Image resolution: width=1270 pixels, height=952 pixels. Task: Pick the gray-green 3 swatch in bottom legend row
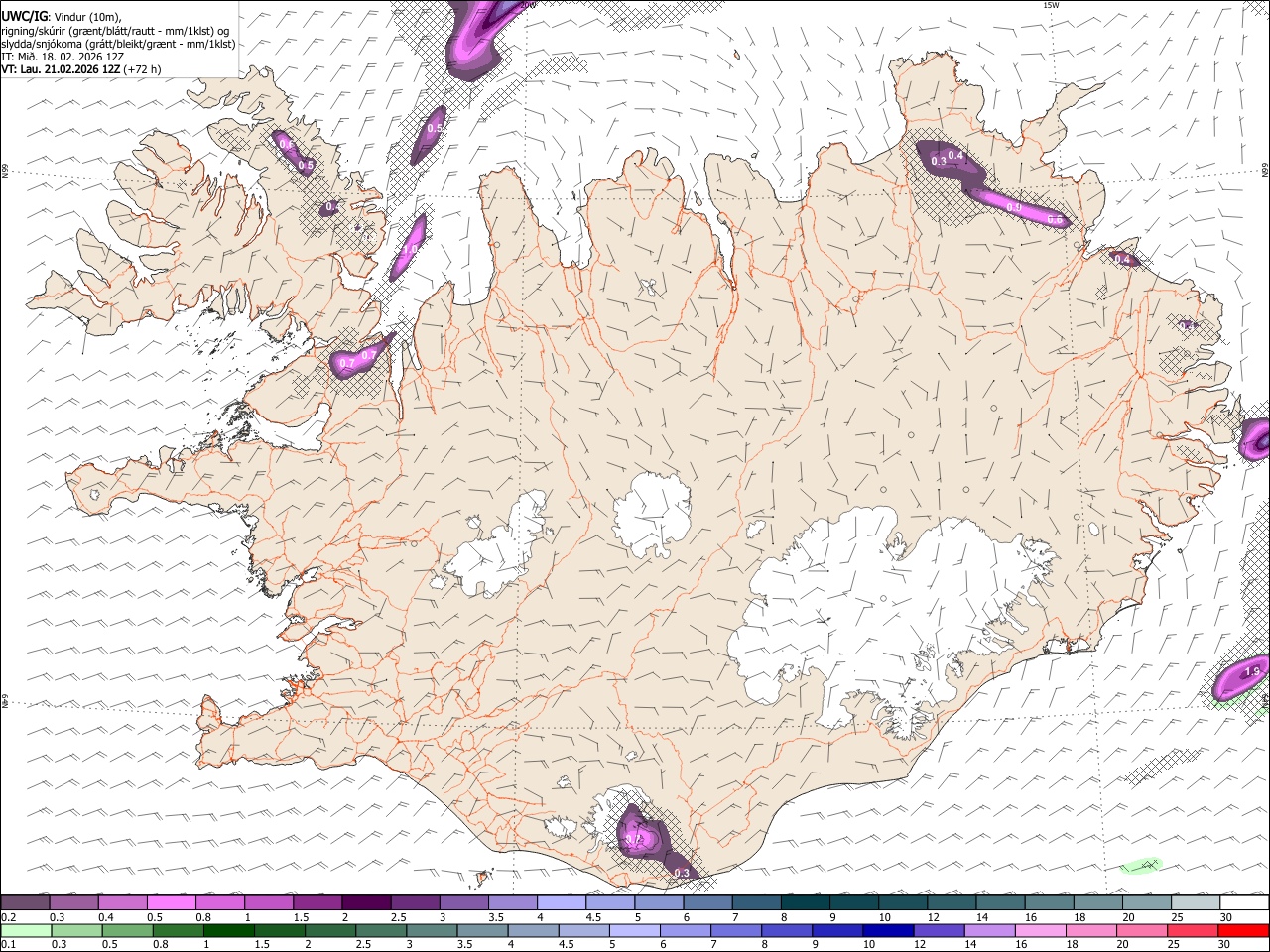click(432, 930)
